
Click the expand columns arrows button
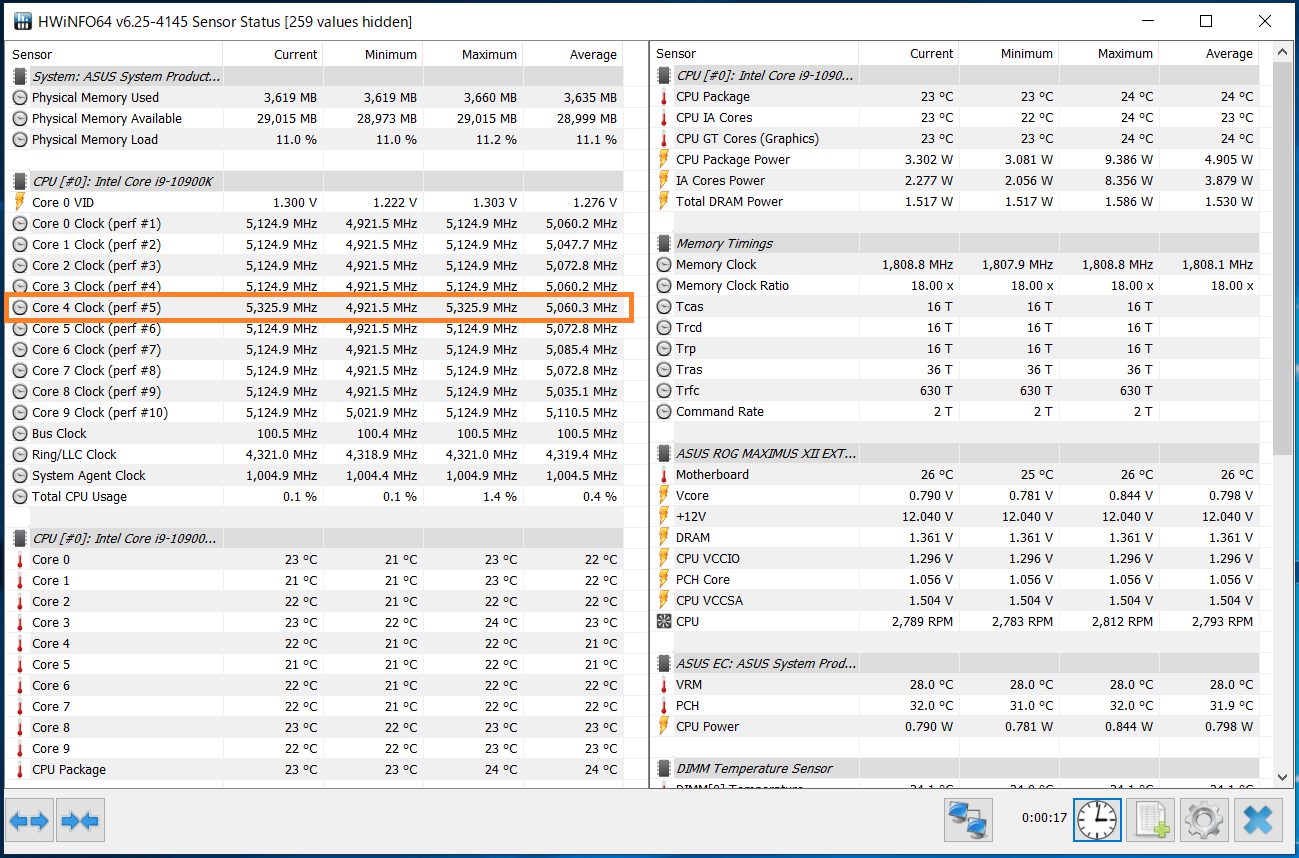[29, 821]
